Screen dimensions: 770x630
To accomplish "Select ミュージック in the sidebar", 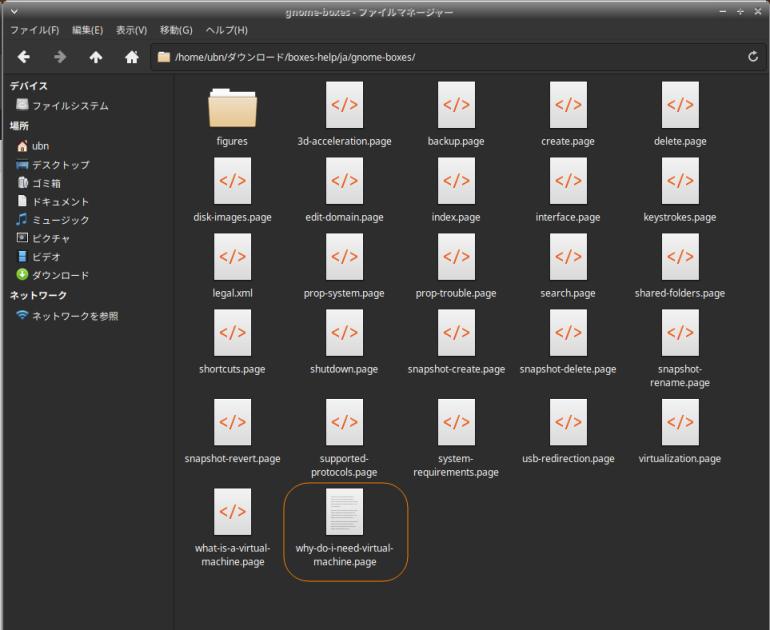I will click(x=53, y=219).
